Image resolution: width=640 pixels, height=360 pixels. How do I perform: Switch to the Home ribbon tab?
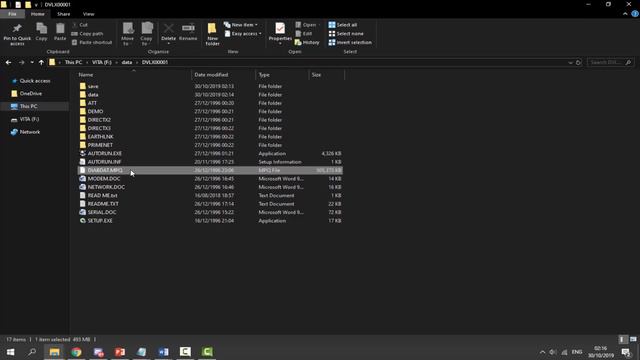38,14
